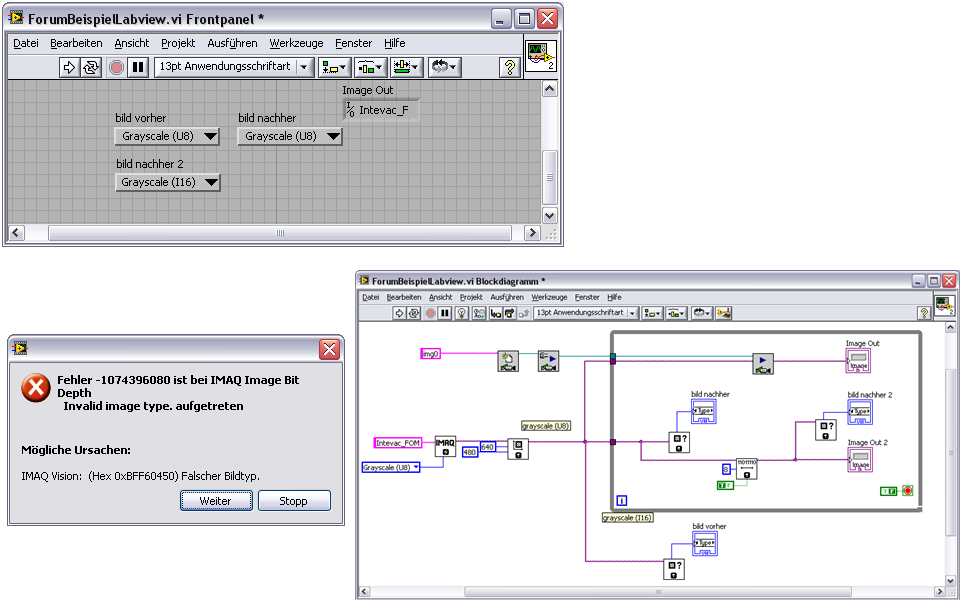This screenshot has height=600, width=960.
Task: Open Ausführen menu in Frontpanel window
Action: [232, 43]
